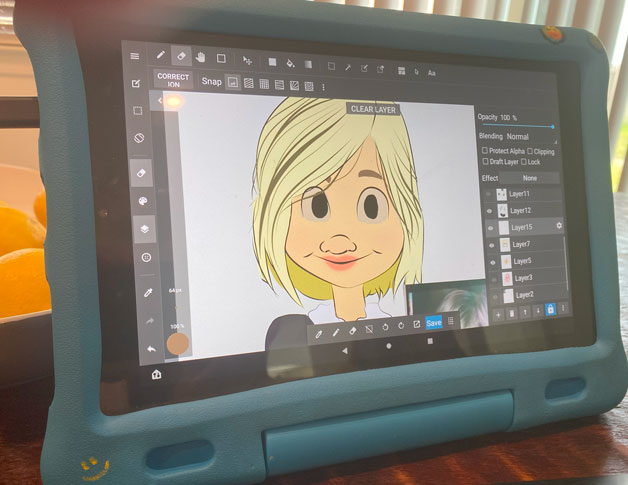Tap the rotate canvas icon in left sidebar

[x=139, y=139]
